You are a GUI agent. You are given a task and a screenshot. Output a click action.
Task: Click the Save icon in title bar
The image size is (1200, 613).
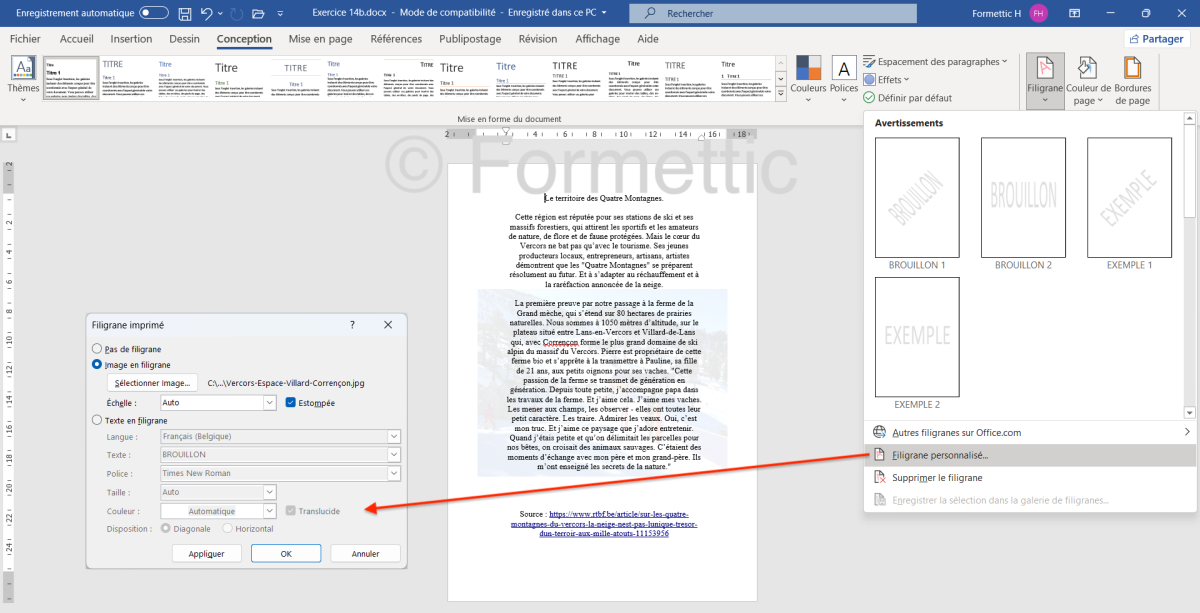tap(185, 14)
